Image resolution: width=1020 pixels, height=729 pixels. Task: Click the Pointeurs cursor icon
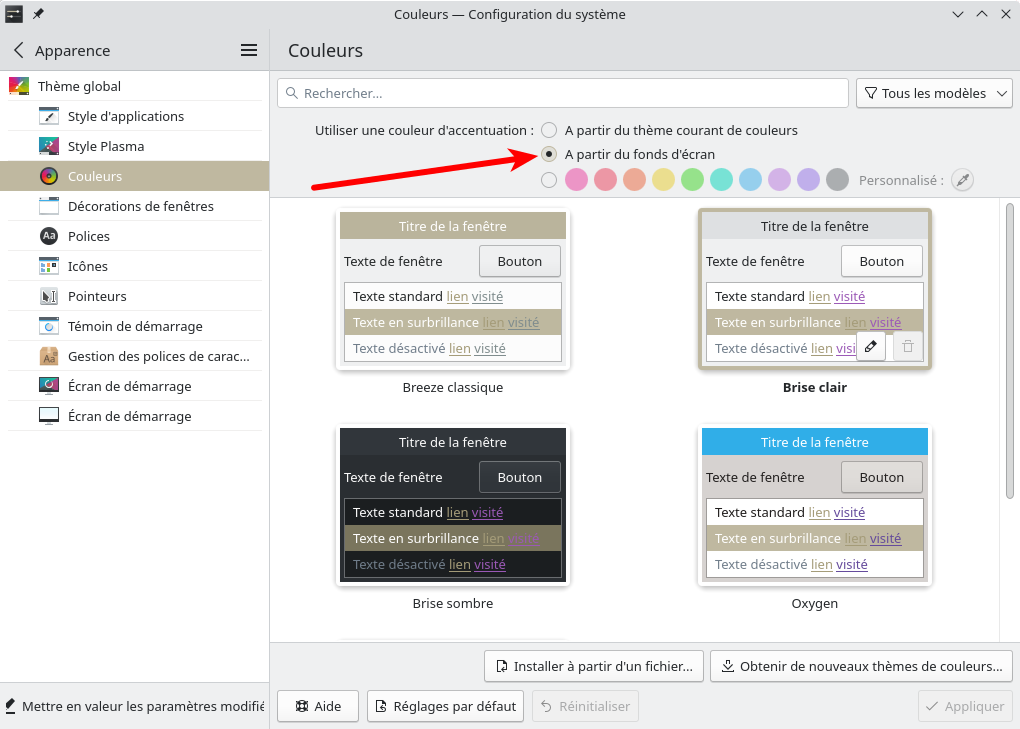[x=49, y=296]
